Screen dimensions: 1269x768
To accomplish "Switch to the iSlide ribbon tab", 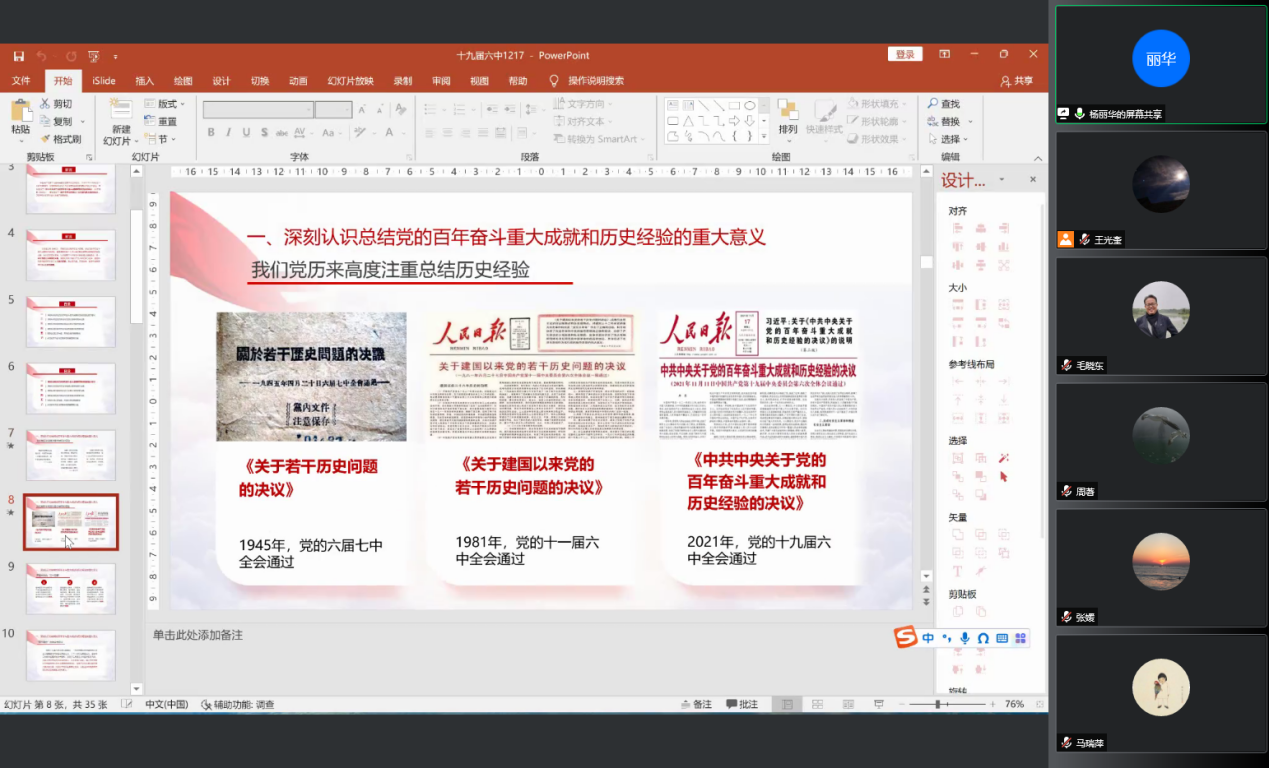I will [104, 81].
